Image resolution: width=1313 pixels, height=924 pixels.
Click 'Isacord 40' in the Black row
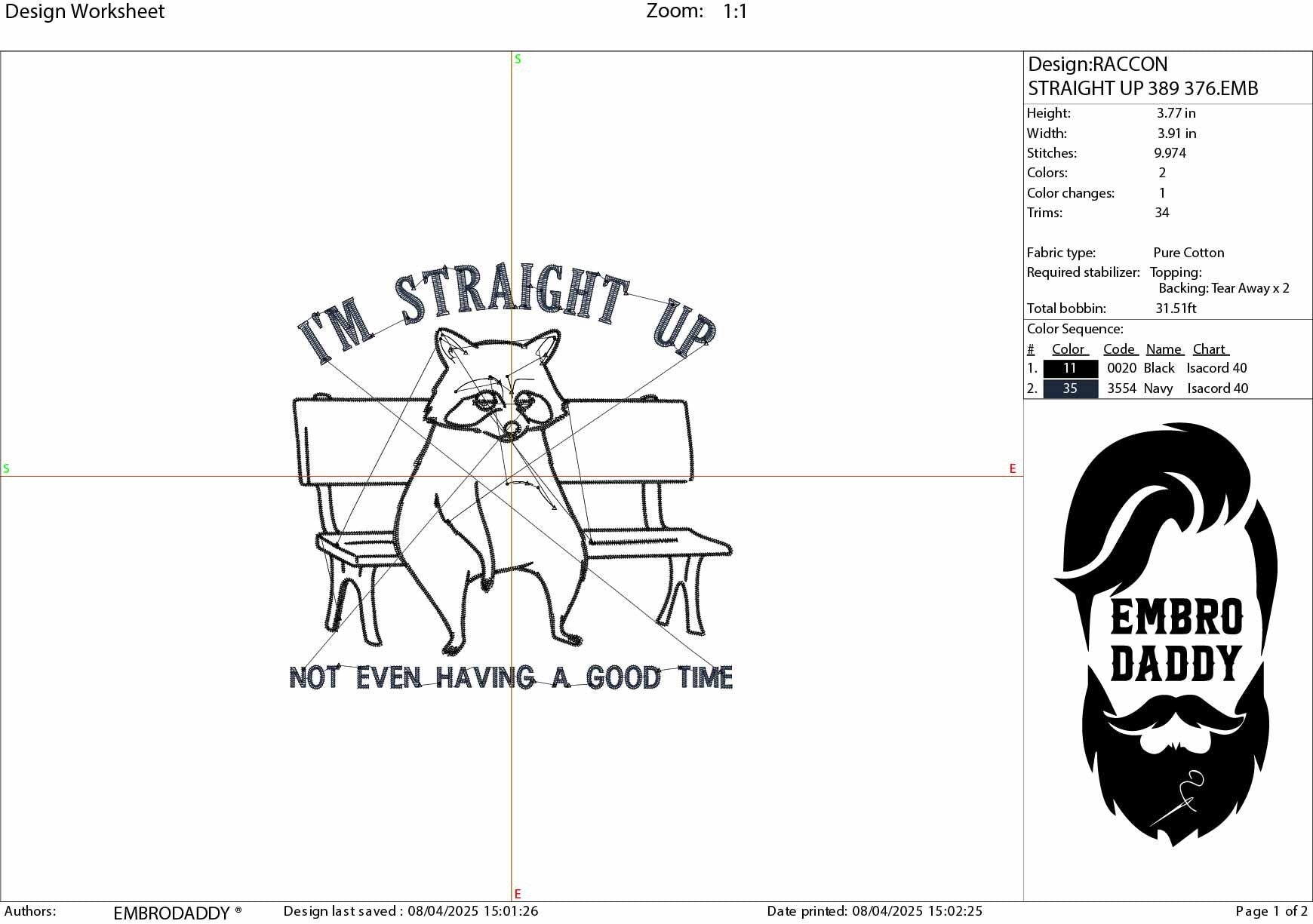click(x=1216, y=368)
